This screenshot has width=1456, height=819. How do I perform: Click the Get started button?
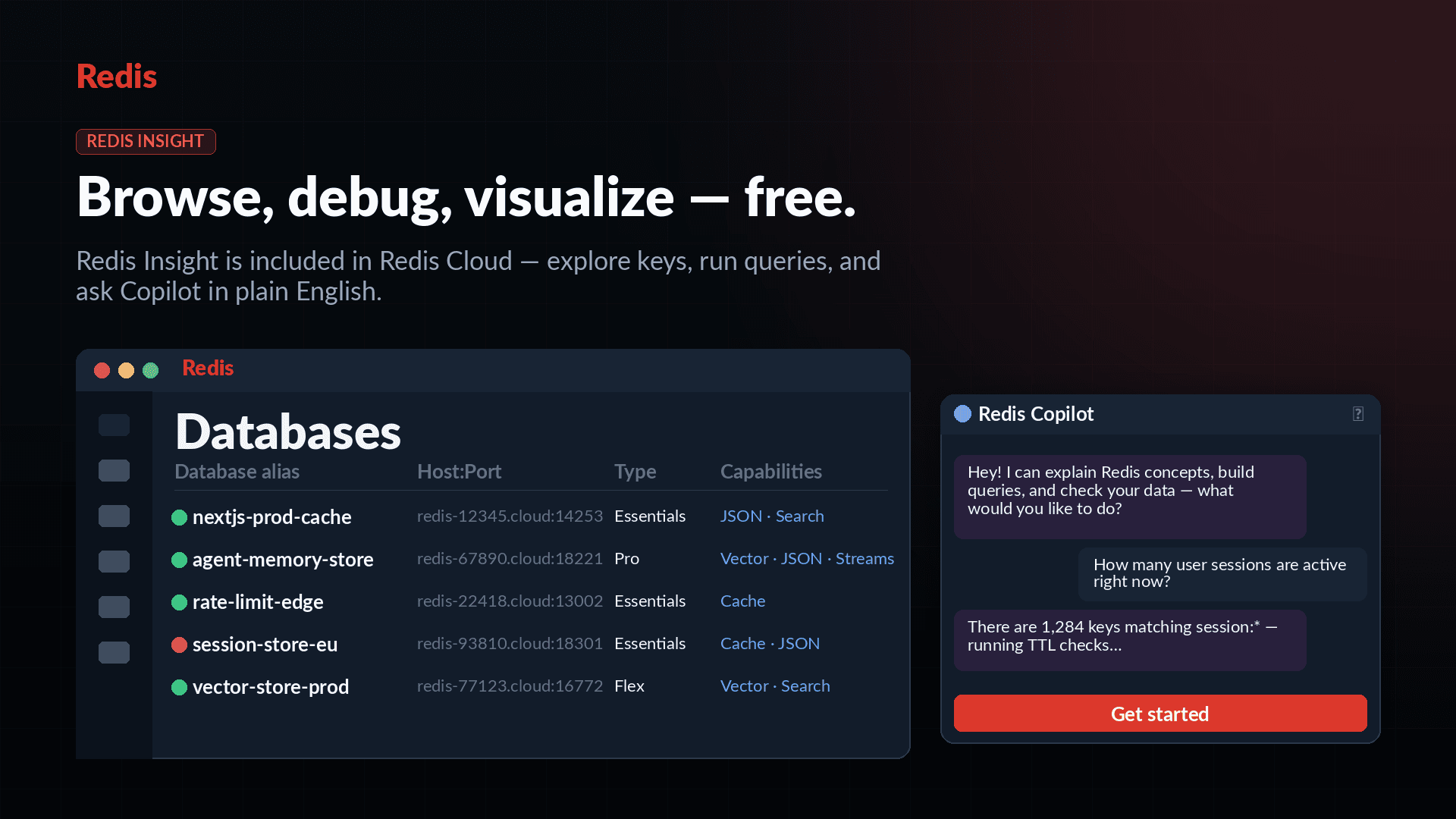tap(1160, 714)
